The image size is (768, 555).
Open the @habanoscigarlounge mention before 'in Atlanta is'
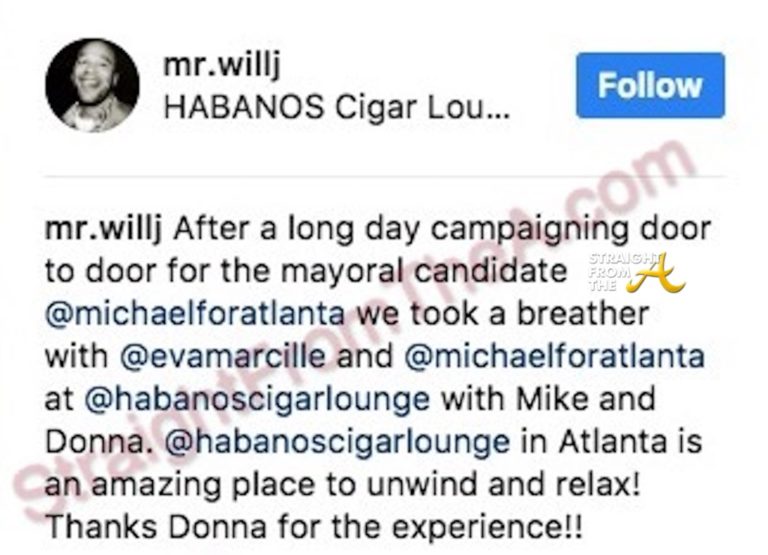pos(337,441)
